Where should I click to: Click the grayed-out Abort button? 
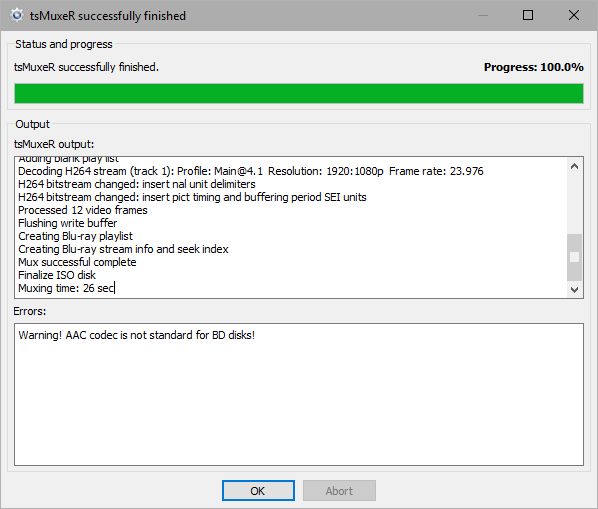coord(339,490)
